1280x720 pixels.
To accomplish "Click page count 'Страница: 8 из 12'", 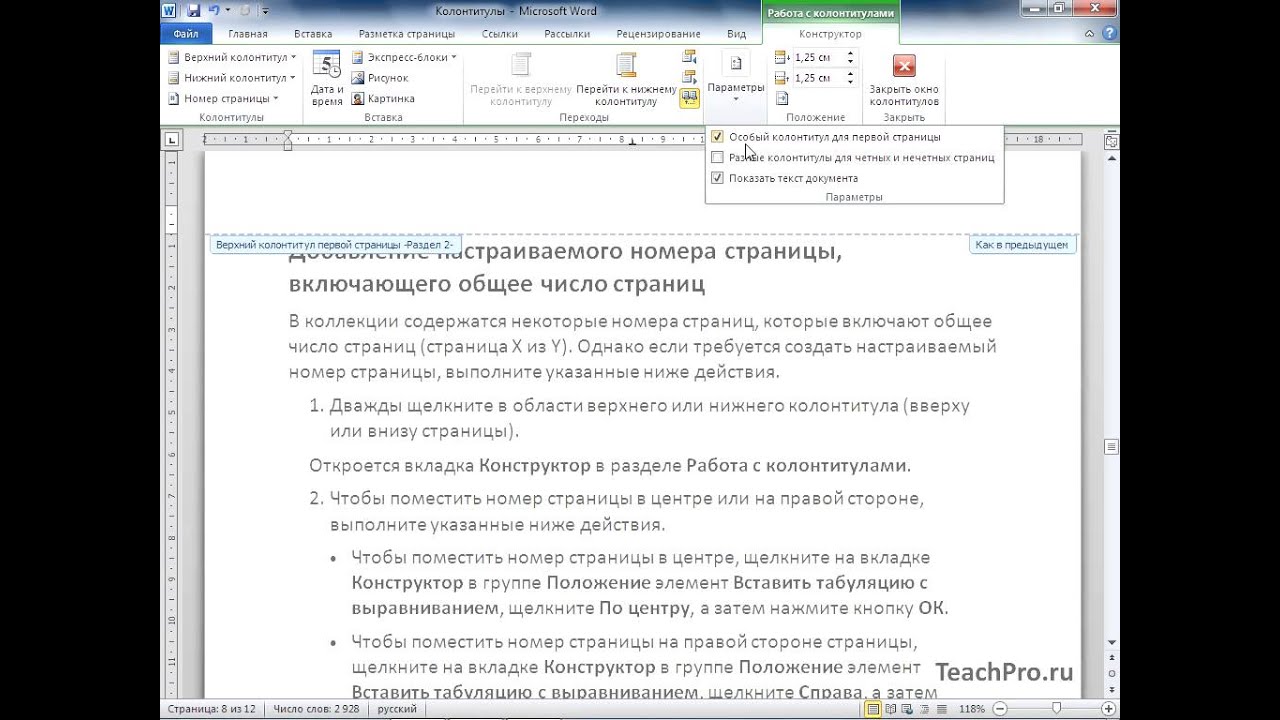I will click(211, 709).
